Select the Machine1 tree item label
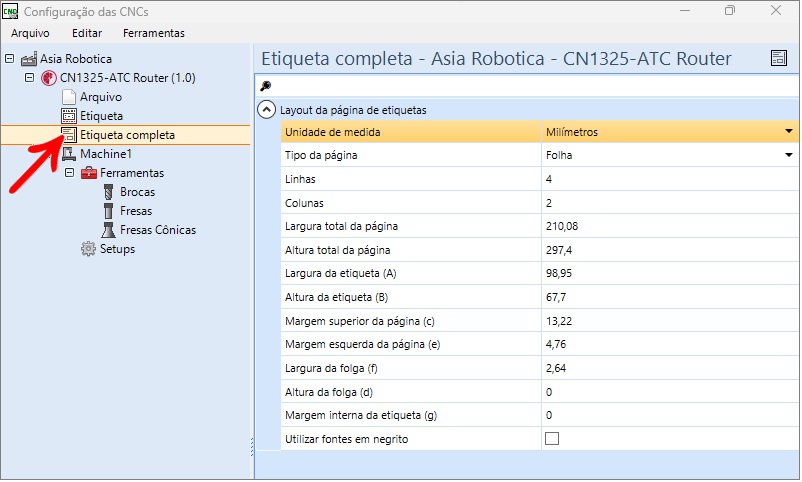Image resolution: width=802 pixels, height=482 pixels. 106,154
